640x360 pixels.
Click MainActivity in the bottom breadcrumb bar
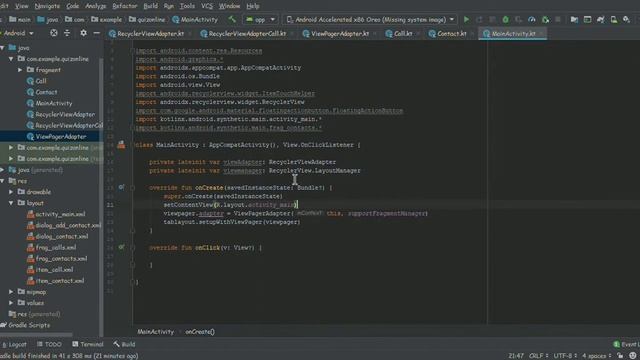[x=156, y=331]
